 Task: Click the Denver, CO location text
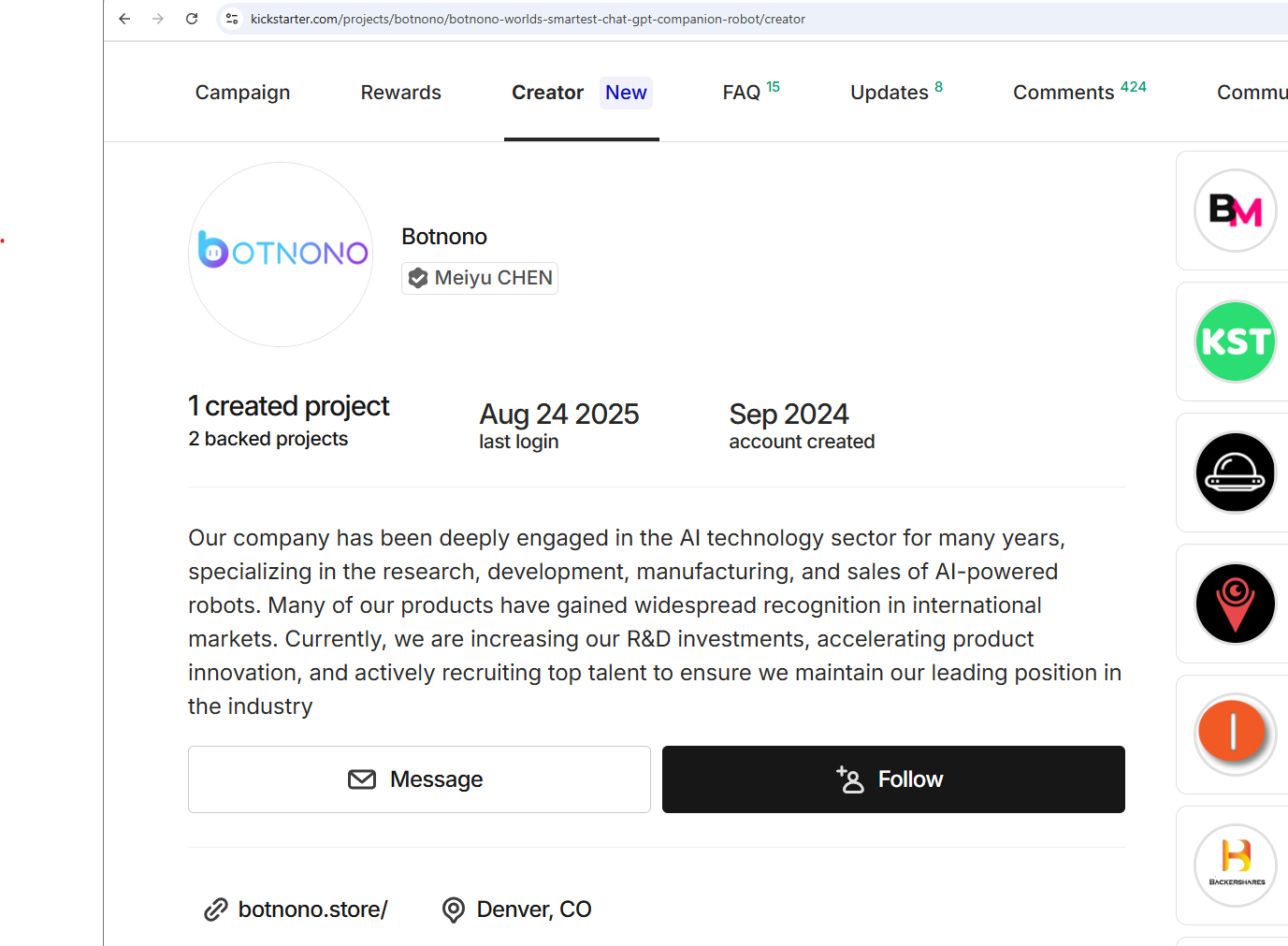pos(534,910)
